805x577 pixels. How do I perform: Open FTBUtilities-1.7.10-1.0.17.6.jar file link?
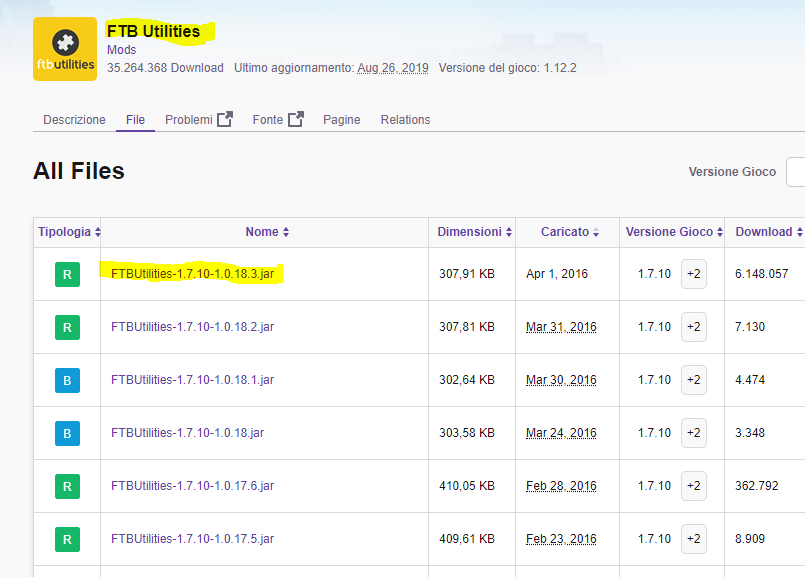coord(193,485)
